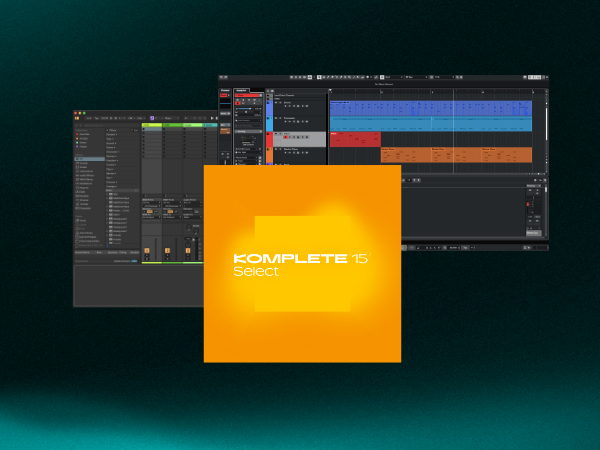The width and height of the screenshot is (600, 450).
Task: Click the Tap tempo button in Ableton
Action: click(x=96, y=118)
